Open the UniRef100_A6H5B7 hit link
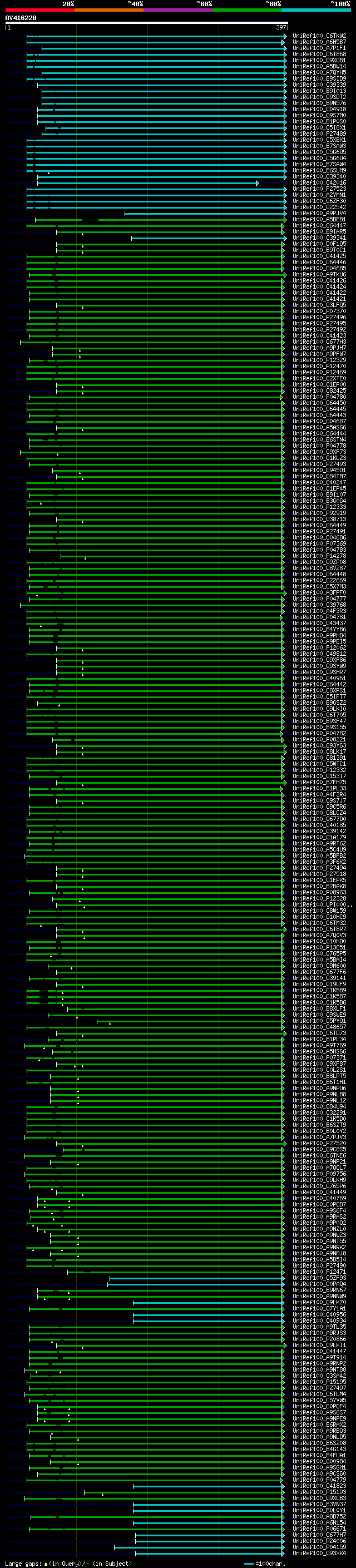Viewport: 356px width, 1568px height. pos(319,42)
